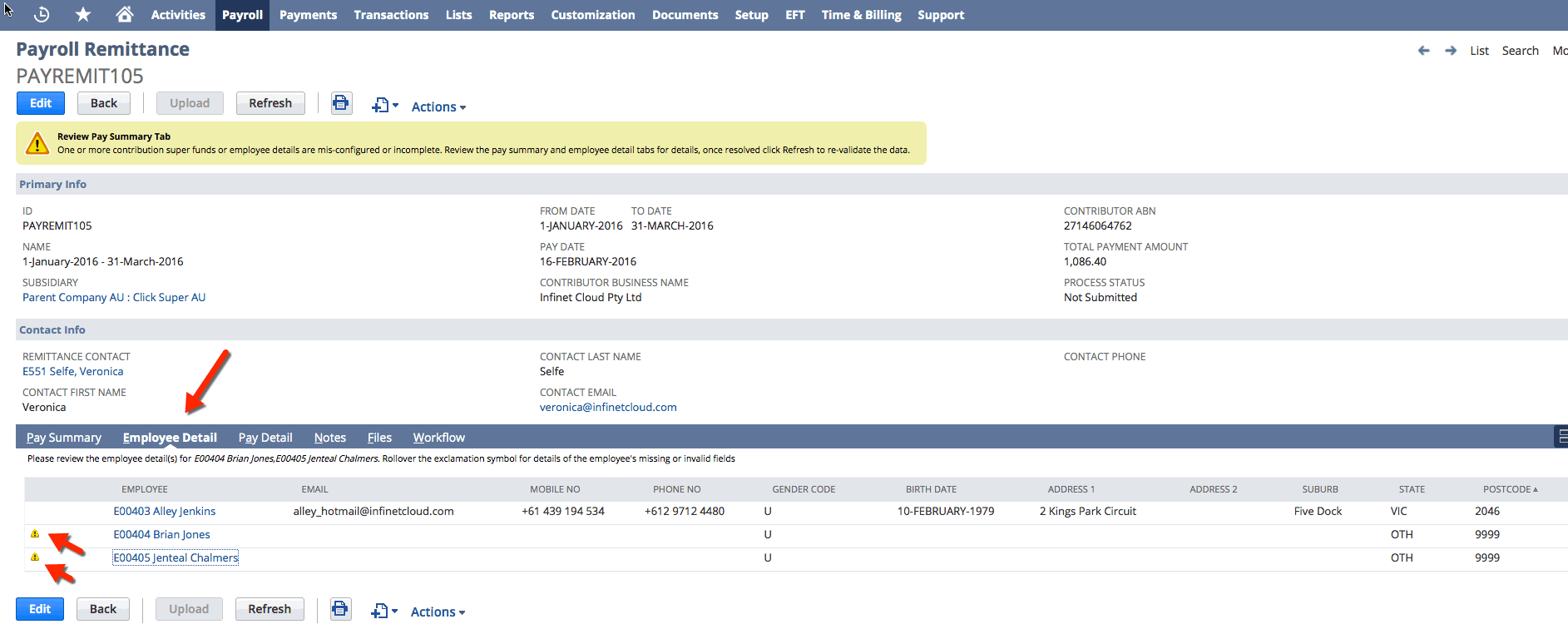Click the top Upload button

[x=190, y=103]
